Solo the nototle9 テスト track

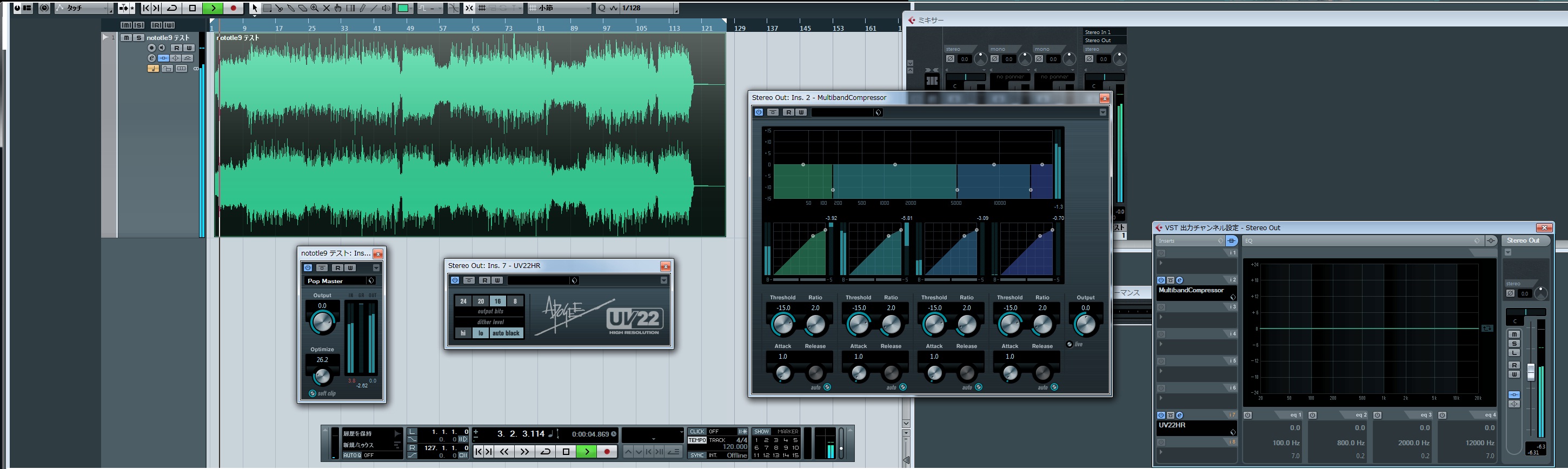138,38
